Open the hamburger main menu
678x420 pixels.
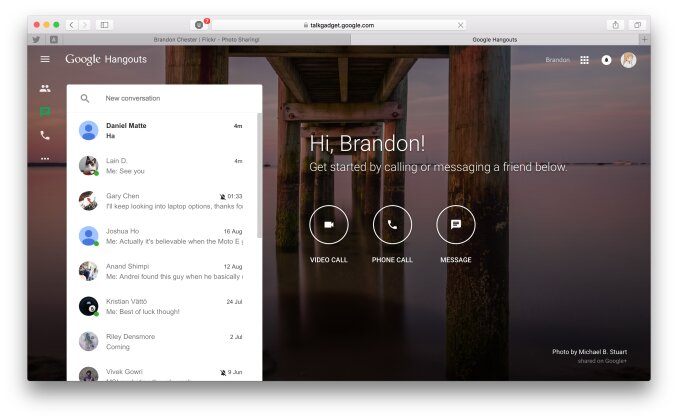pyautogui.click(x=45, y=59)
